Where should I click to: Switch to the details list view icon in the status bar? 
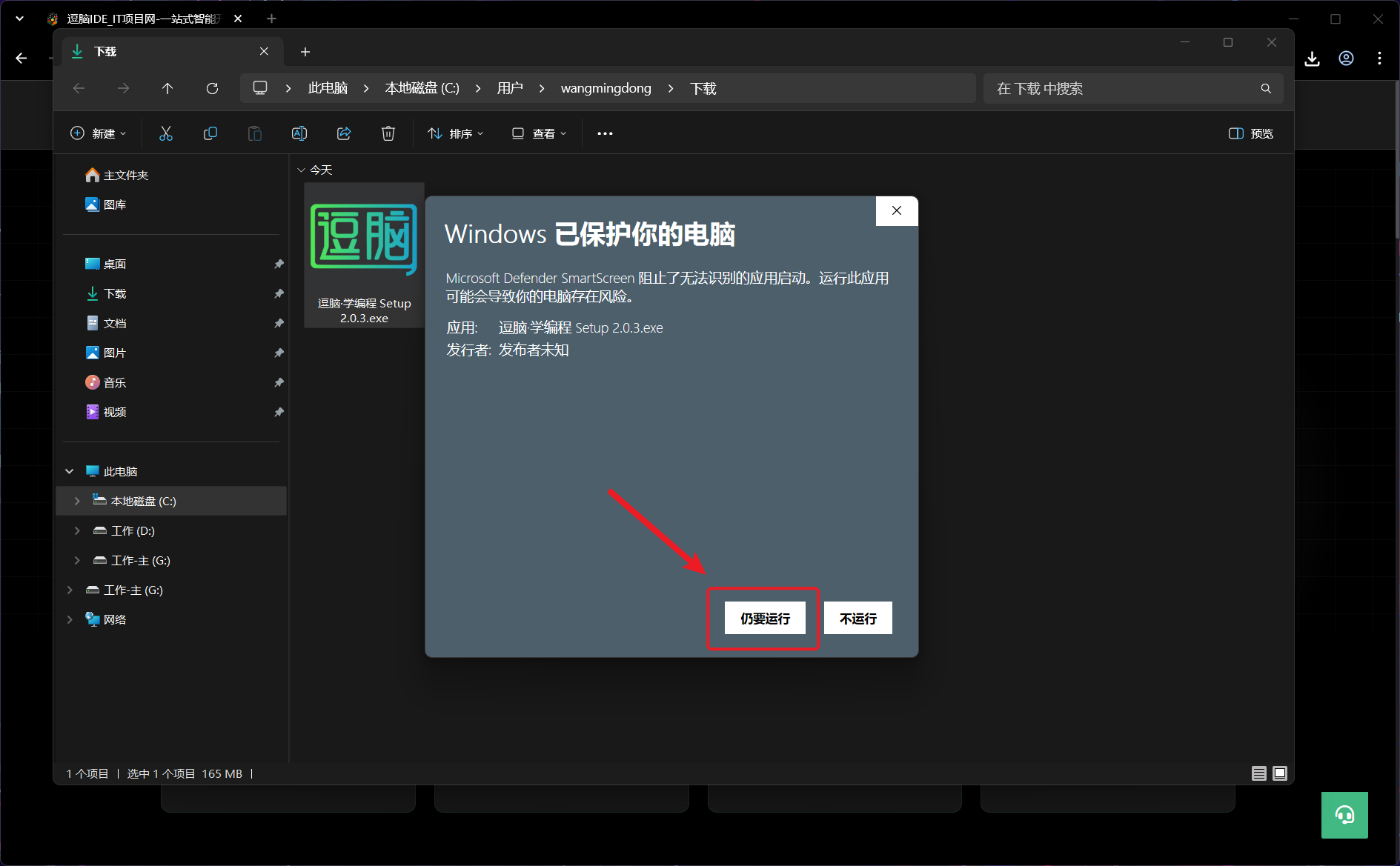[1258, 773]
